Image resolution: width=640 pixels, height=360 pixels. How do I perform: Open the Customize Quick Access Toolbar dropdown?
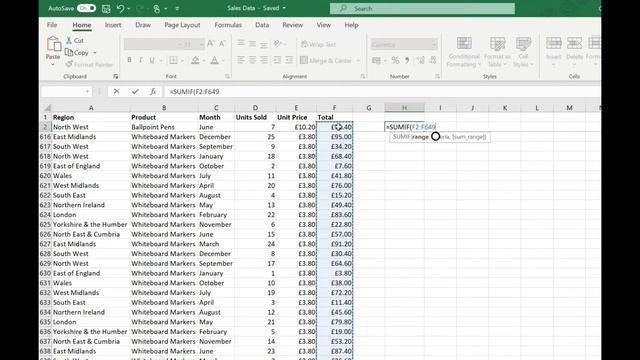click(177, 9)
